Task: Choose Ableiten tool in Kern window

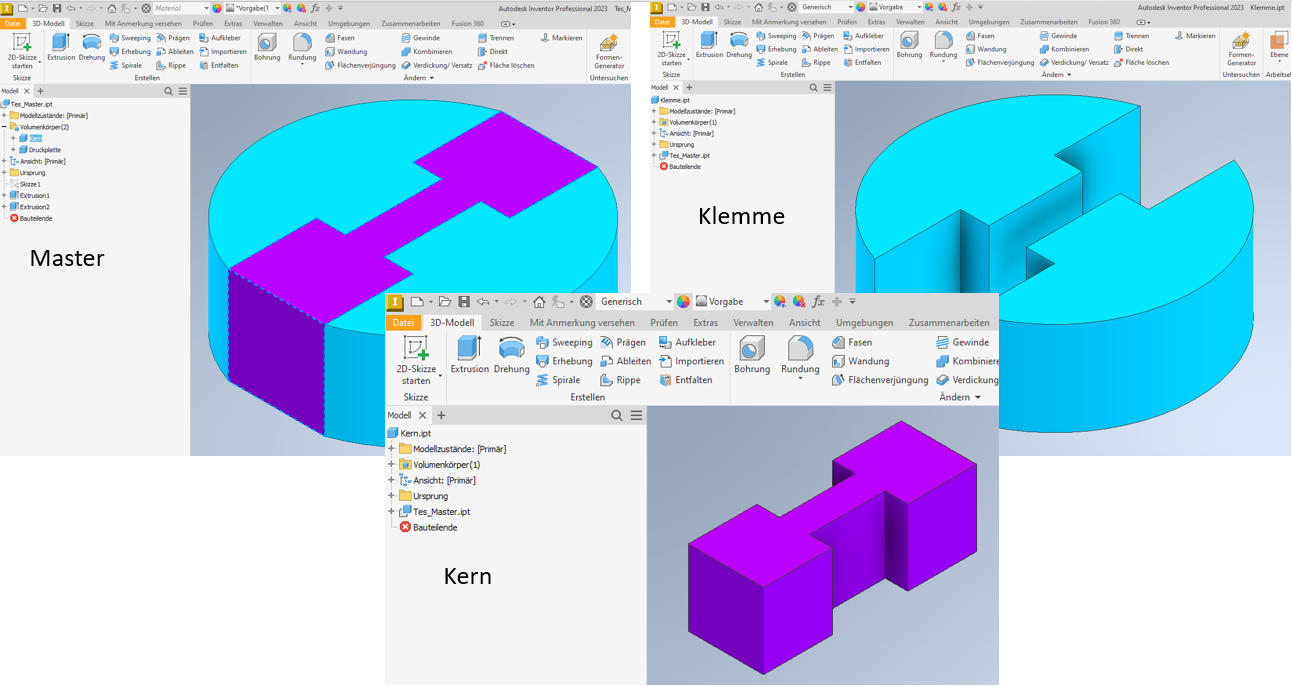Action: click(x=625, y=361)
